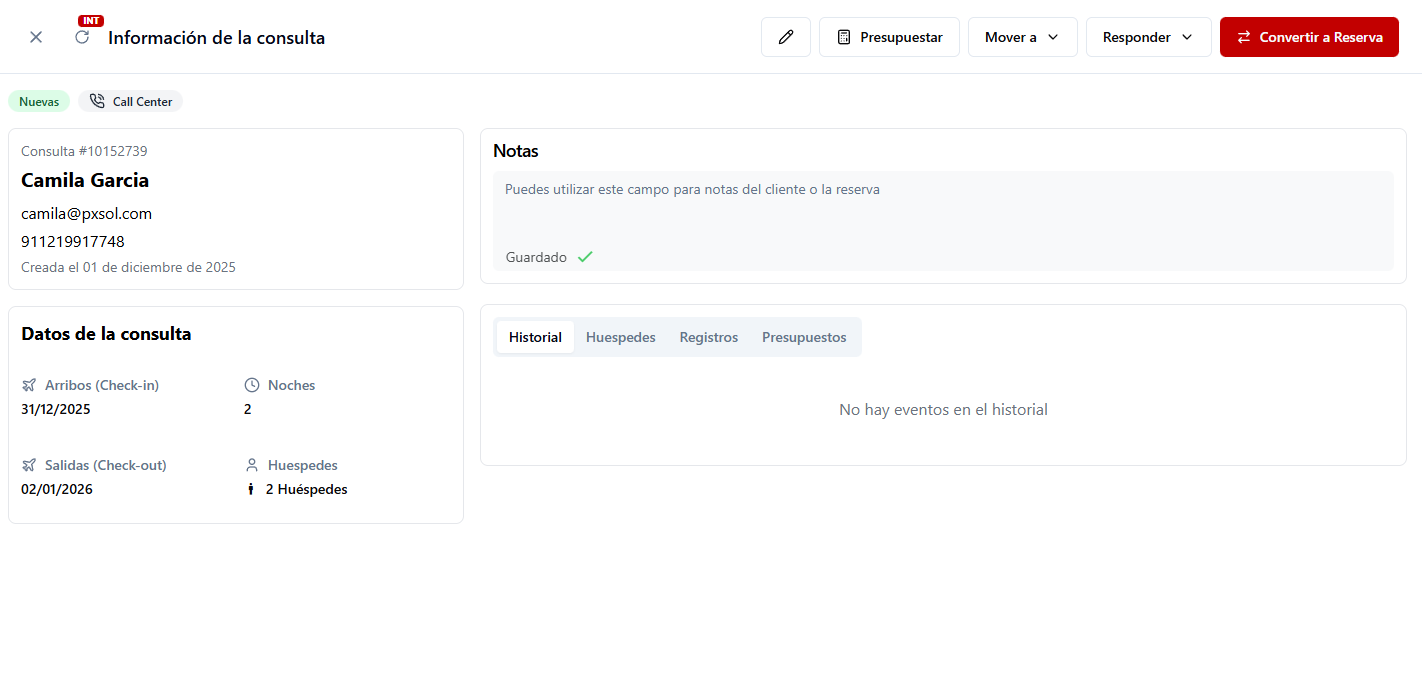
Task: Expand the Mover a dropdown
Action: click(x=1022, y=37)
